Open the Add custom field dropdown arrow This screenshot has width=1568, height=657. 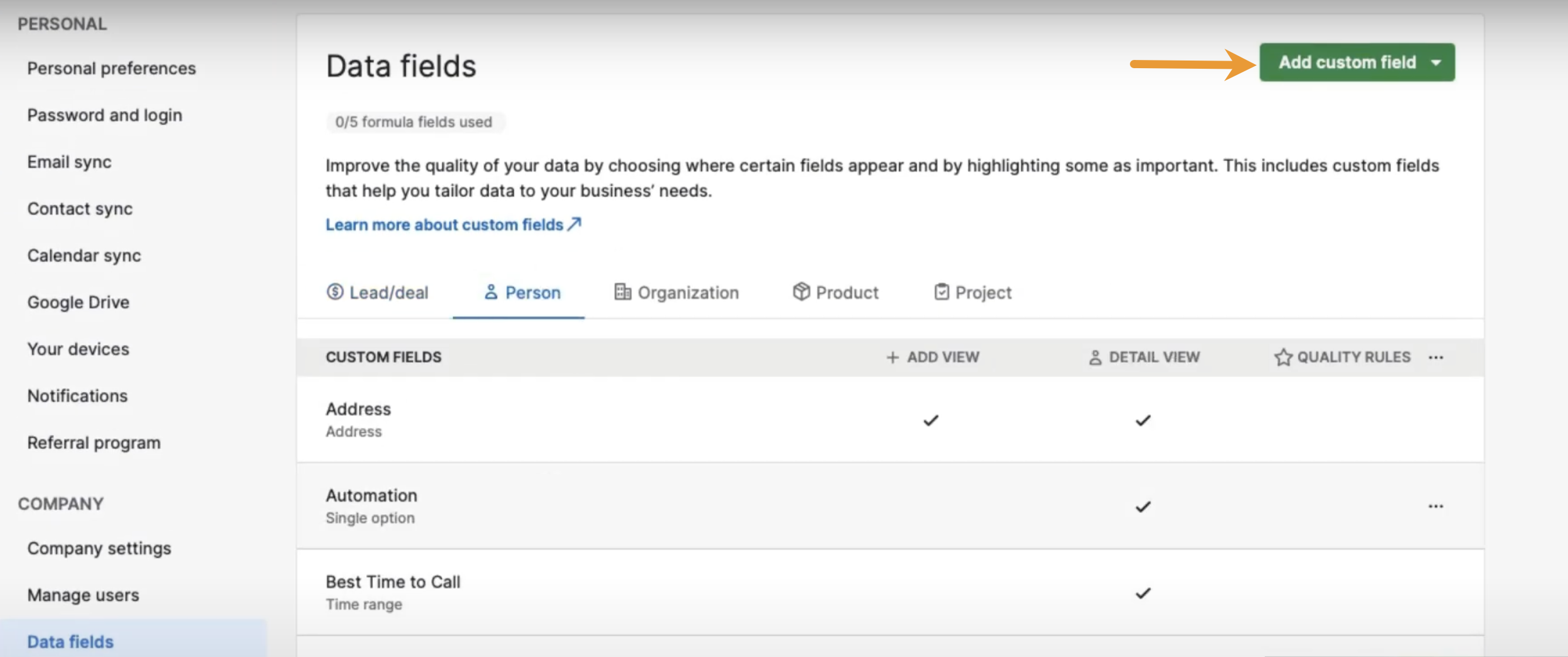coord(1436,63)
